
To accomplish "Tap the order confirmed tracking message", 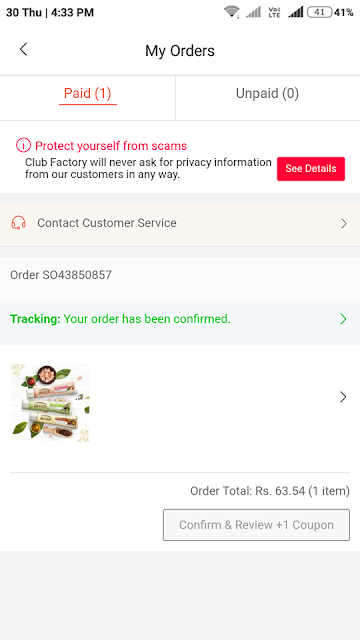I will point(120,319).
